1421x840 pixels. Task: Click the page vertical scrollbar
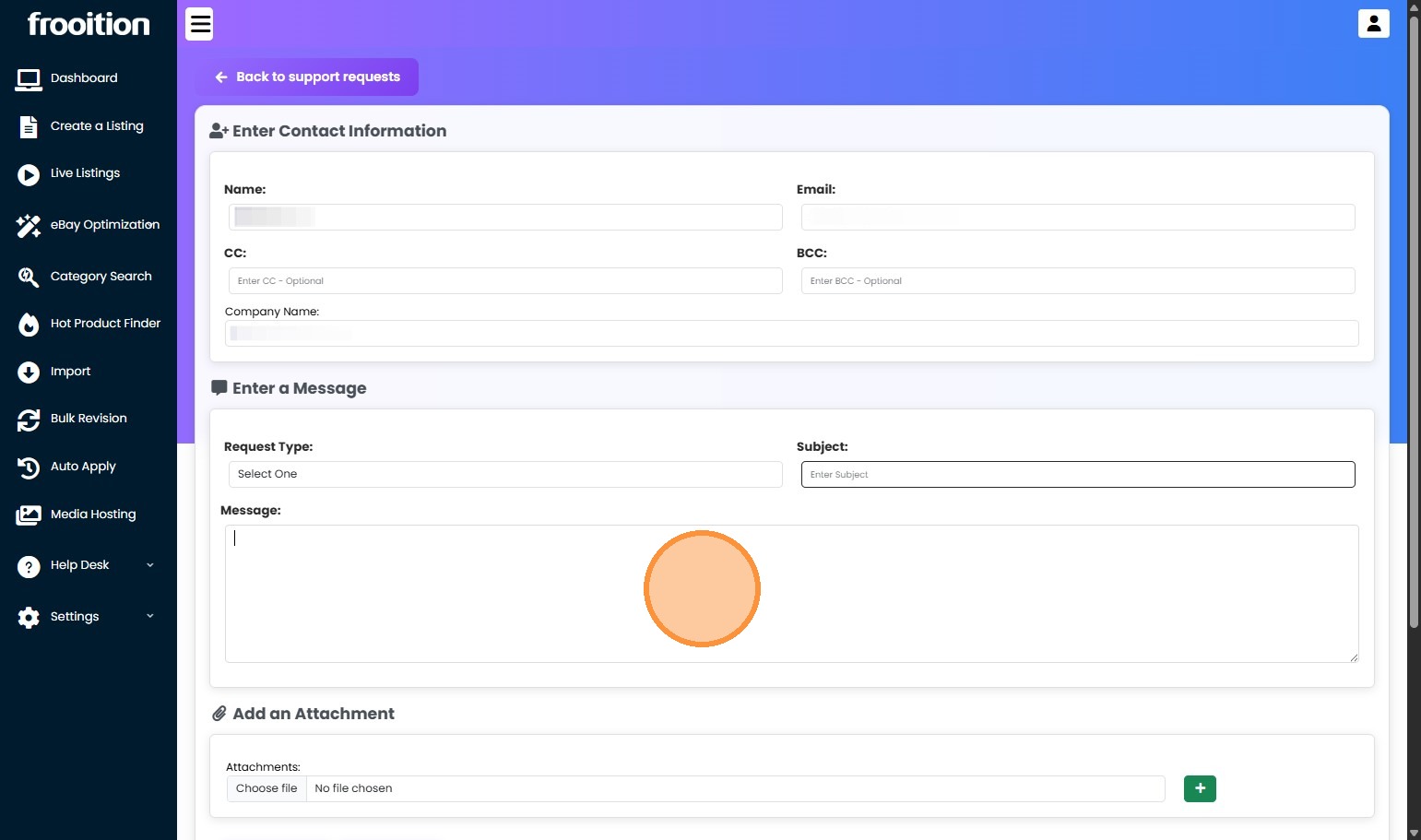tap(1414, 323)
